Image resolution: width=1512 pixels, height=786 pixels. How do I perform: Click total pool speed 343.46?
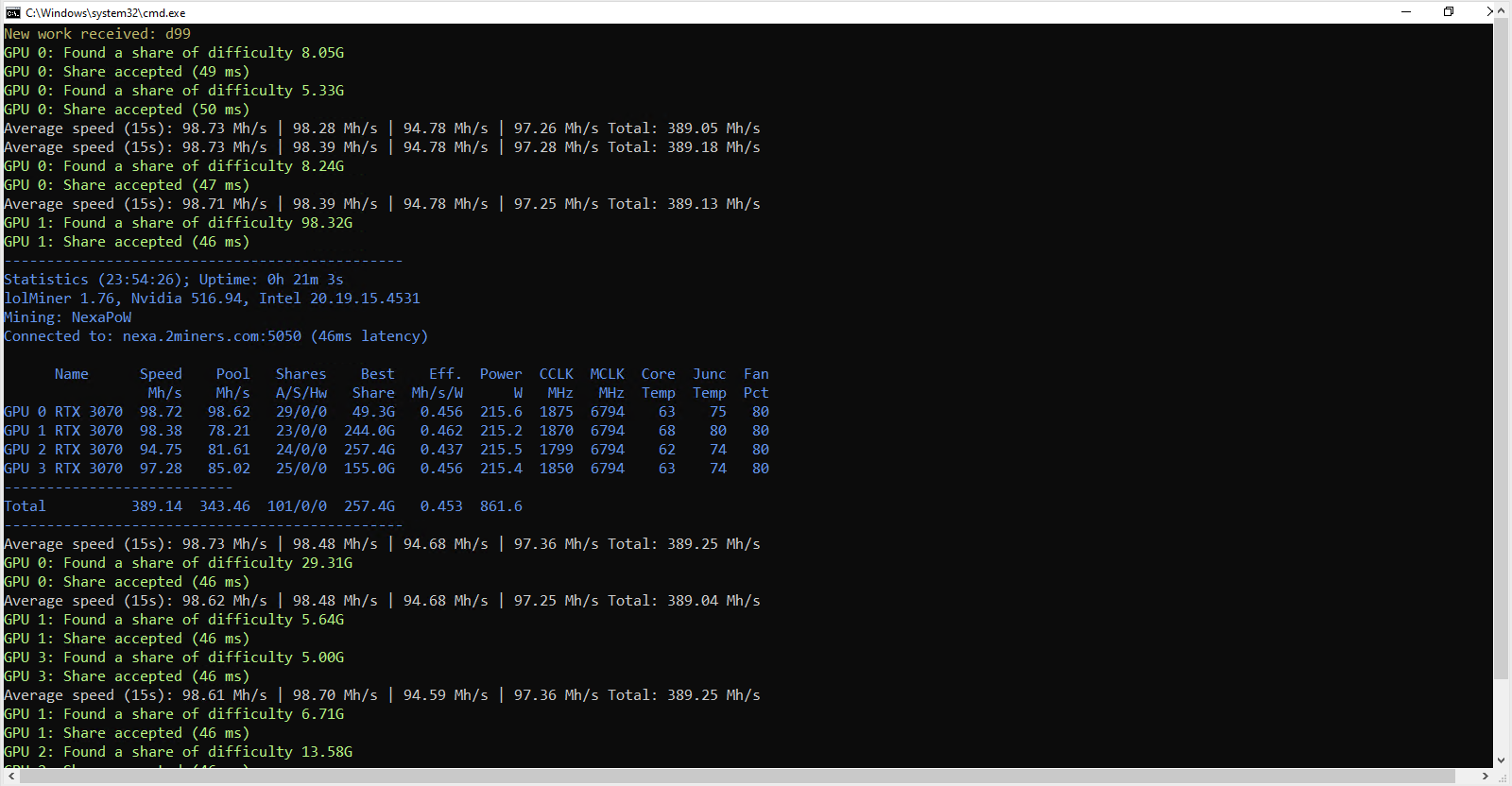click(225, 506)
